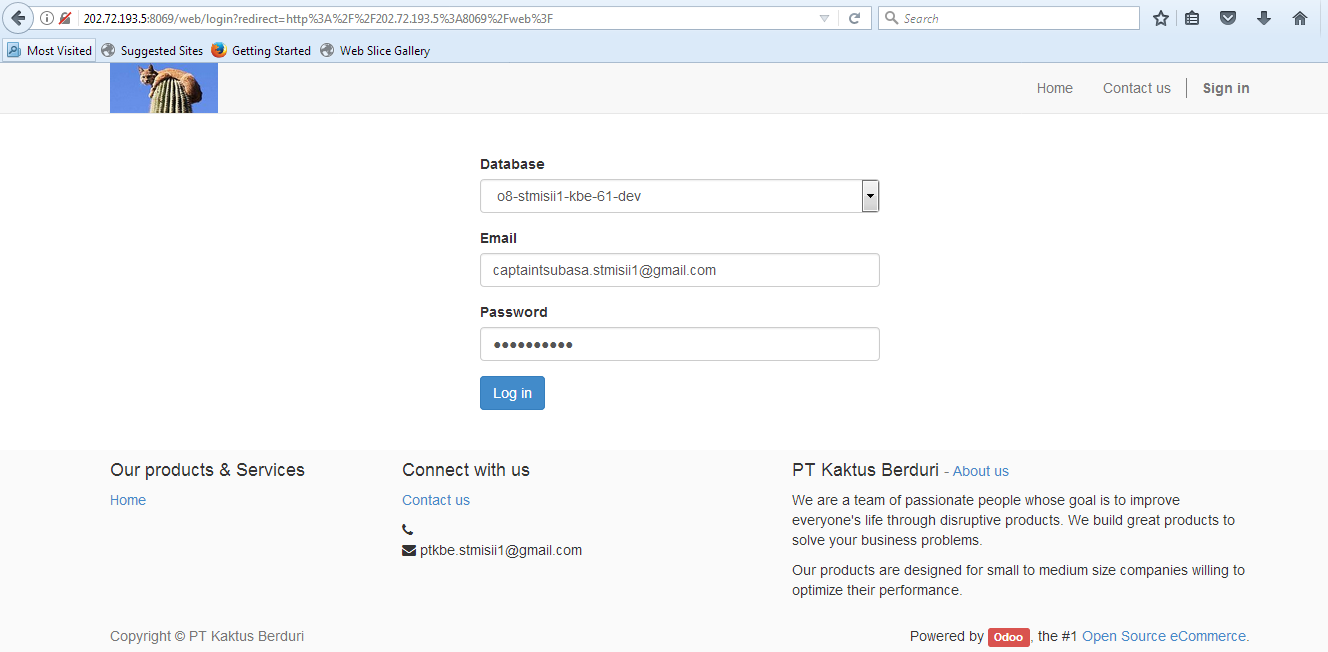This screenshot has height=652, width=1328.
Task: Open the Downloads arrow icon
Action: click(x=1264, y=18)
